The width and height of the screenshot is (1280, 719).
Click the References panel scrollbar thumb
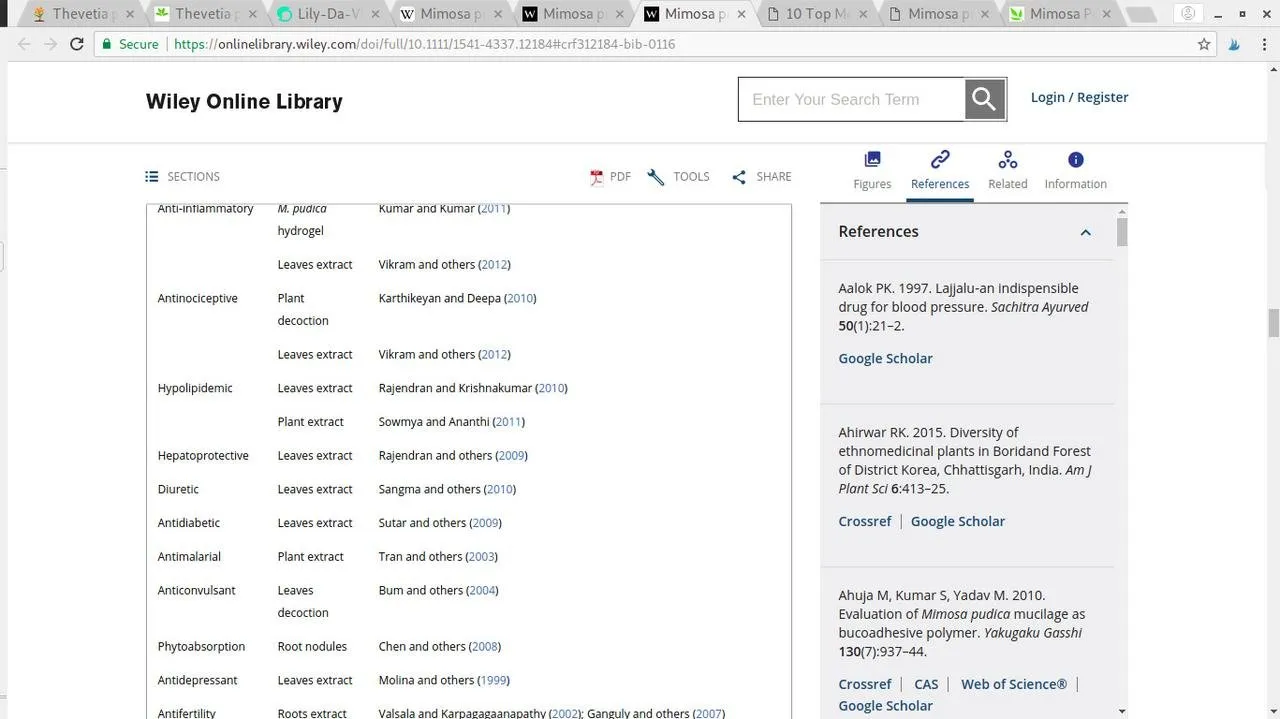point(1122,232)
